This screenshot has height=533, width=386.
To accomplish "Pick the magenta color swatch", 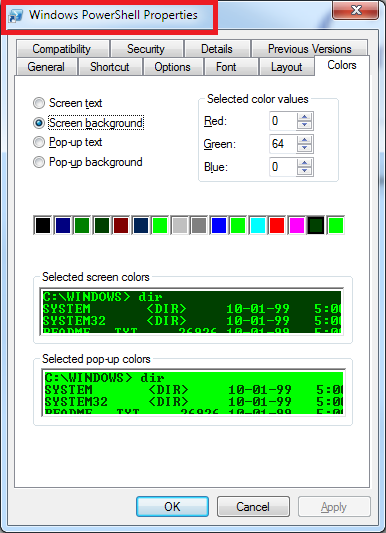I will click(x=296, y=225).
